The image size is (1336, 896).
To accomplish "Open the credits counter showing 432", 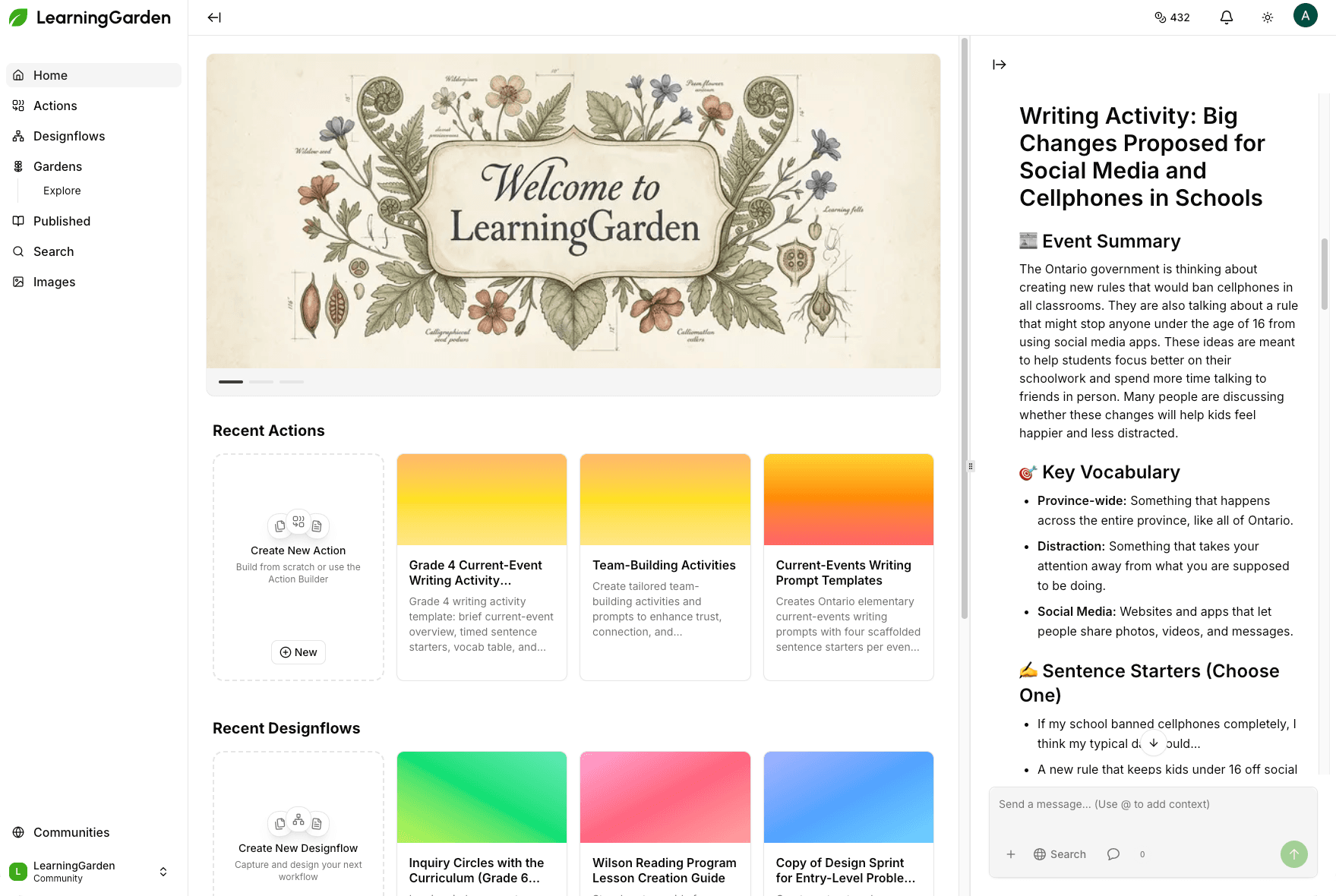I will click(1172, 17).
